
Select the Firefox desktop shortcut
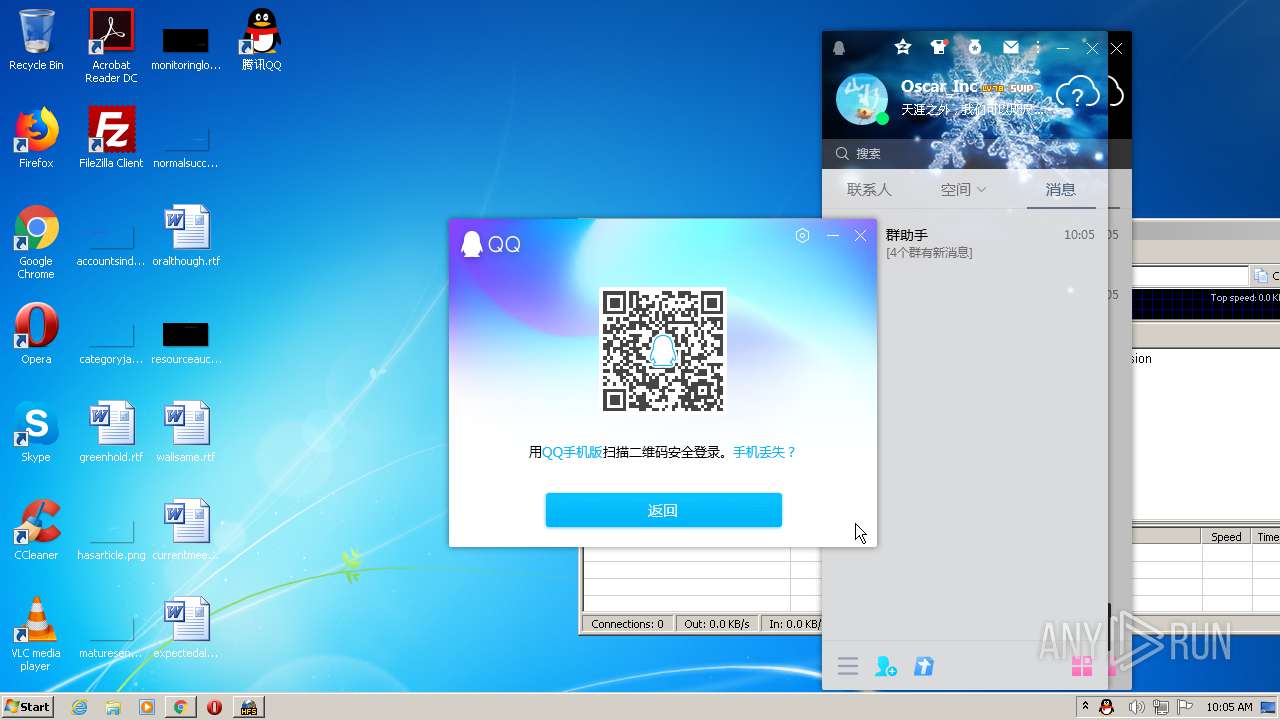click(x=36, y=138)
